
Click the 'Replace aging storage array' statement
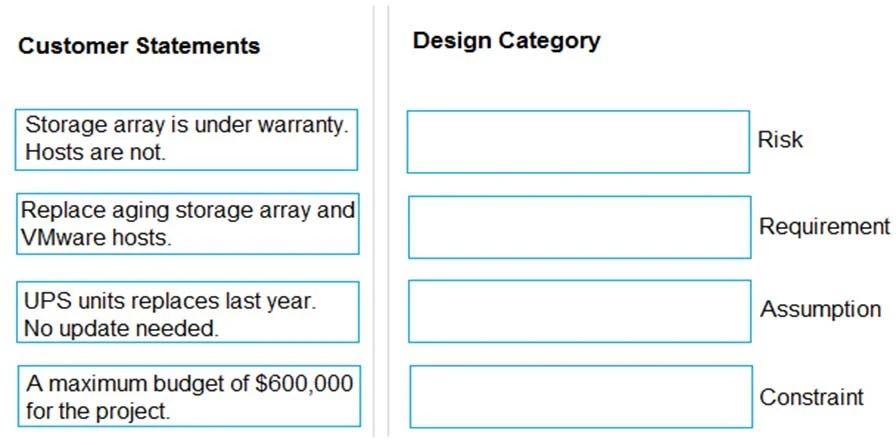tap(188, 224)
